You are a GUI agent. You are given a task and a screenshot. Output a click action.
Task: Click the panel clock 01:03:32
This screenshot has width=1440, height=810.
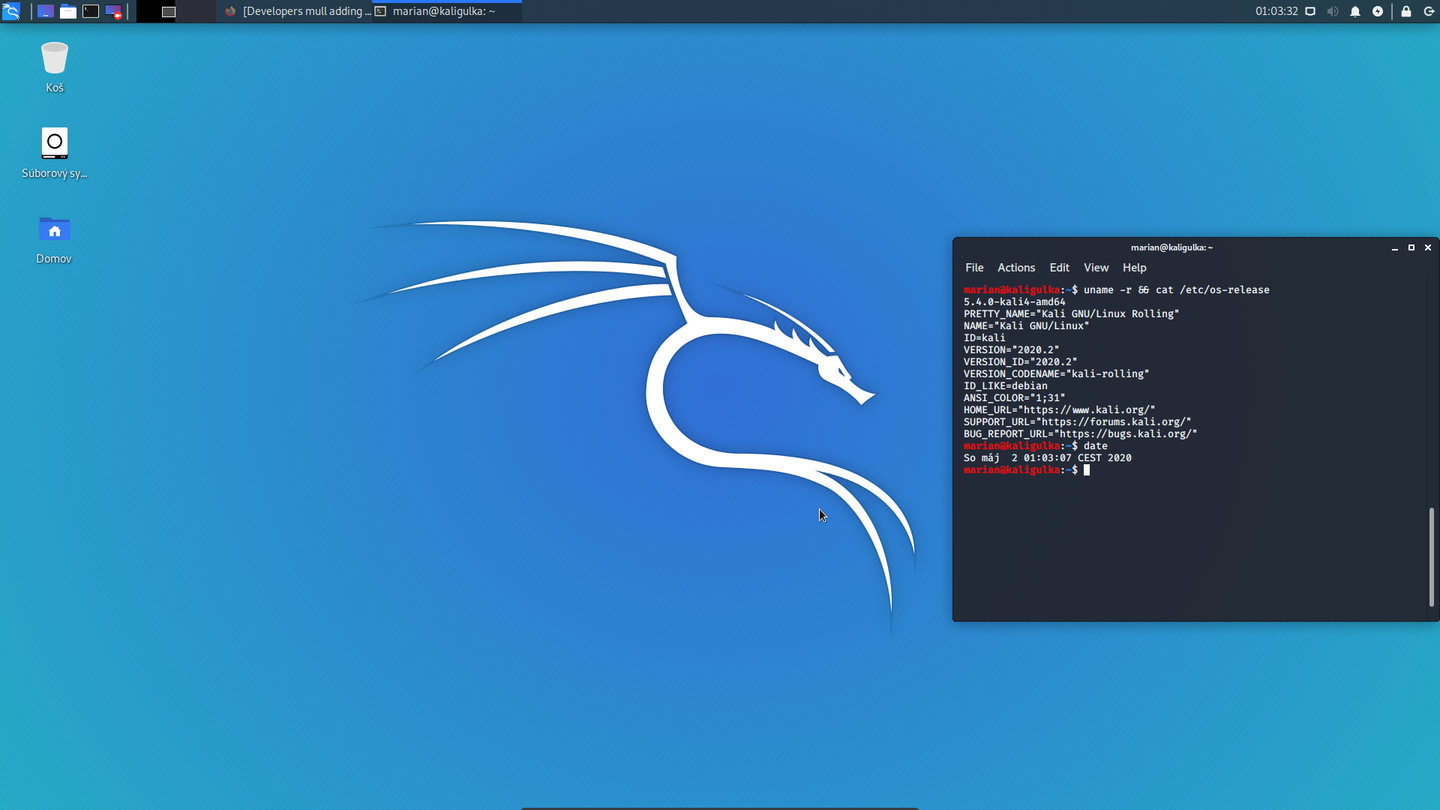coord(1276,11)
